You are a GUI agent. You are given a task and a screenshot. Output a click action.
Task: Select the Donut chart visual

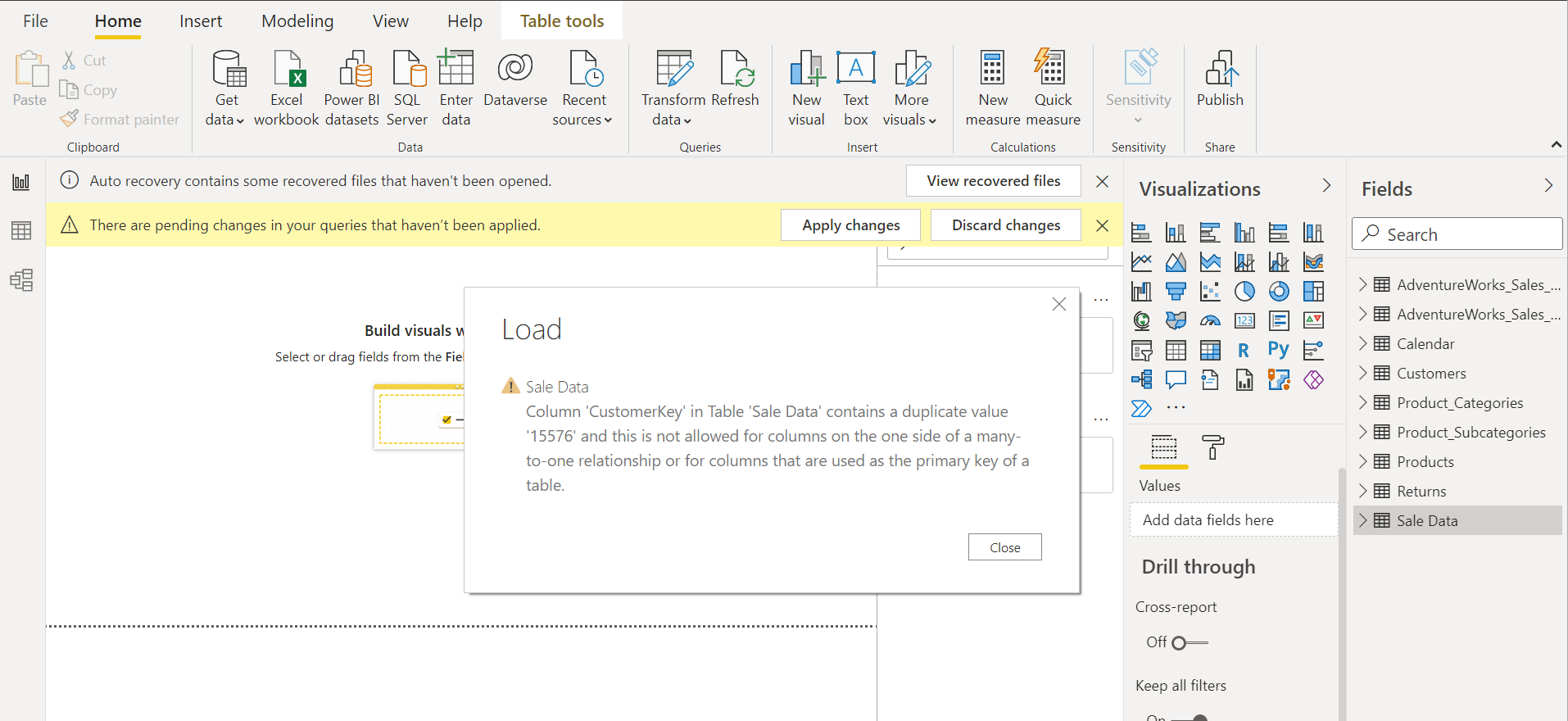point(1279,292)
